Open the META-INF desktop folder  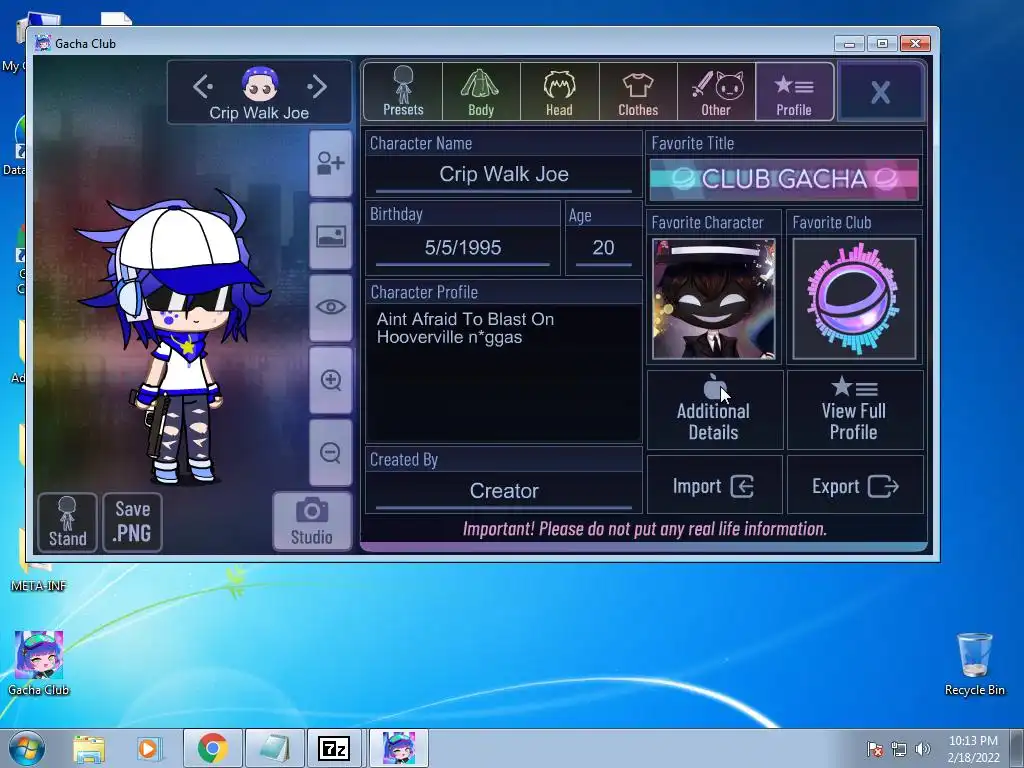(x=39, y=575)
